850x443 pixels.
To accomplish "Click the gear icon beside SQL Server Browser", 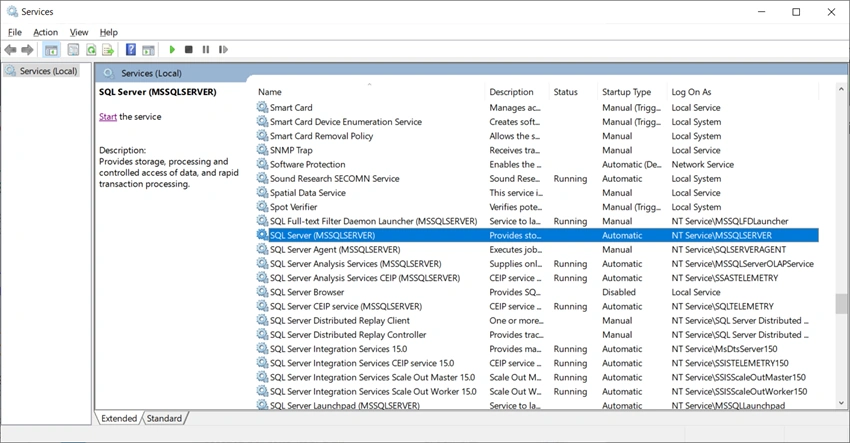I will coord(262,292).
